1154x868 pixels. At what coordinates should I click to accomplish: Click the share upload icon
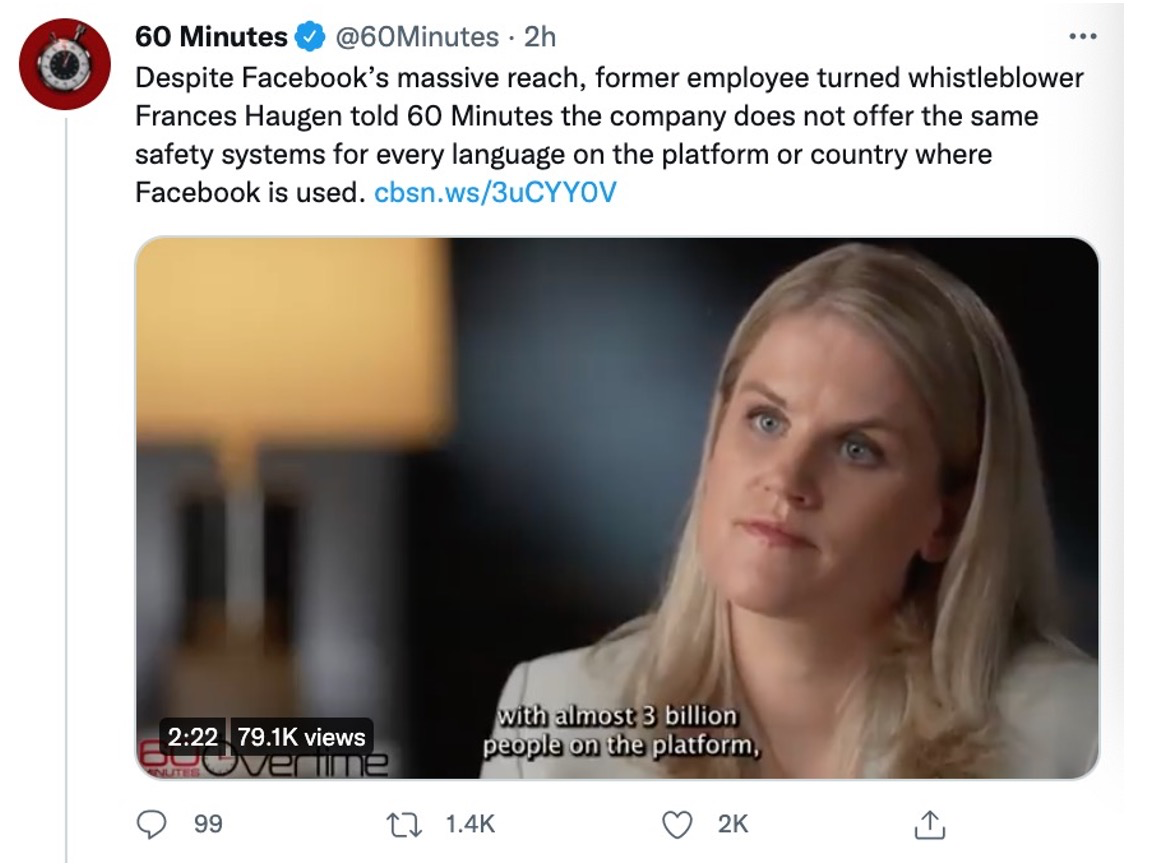(930, 823)
